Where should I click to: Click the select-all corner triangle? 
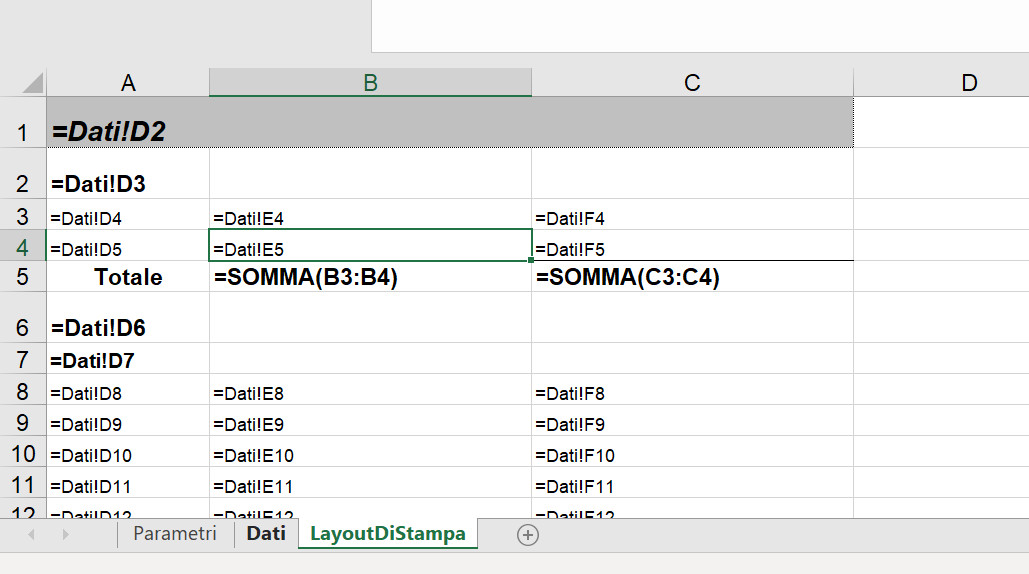pyautogui.click(x=33, y=83)
